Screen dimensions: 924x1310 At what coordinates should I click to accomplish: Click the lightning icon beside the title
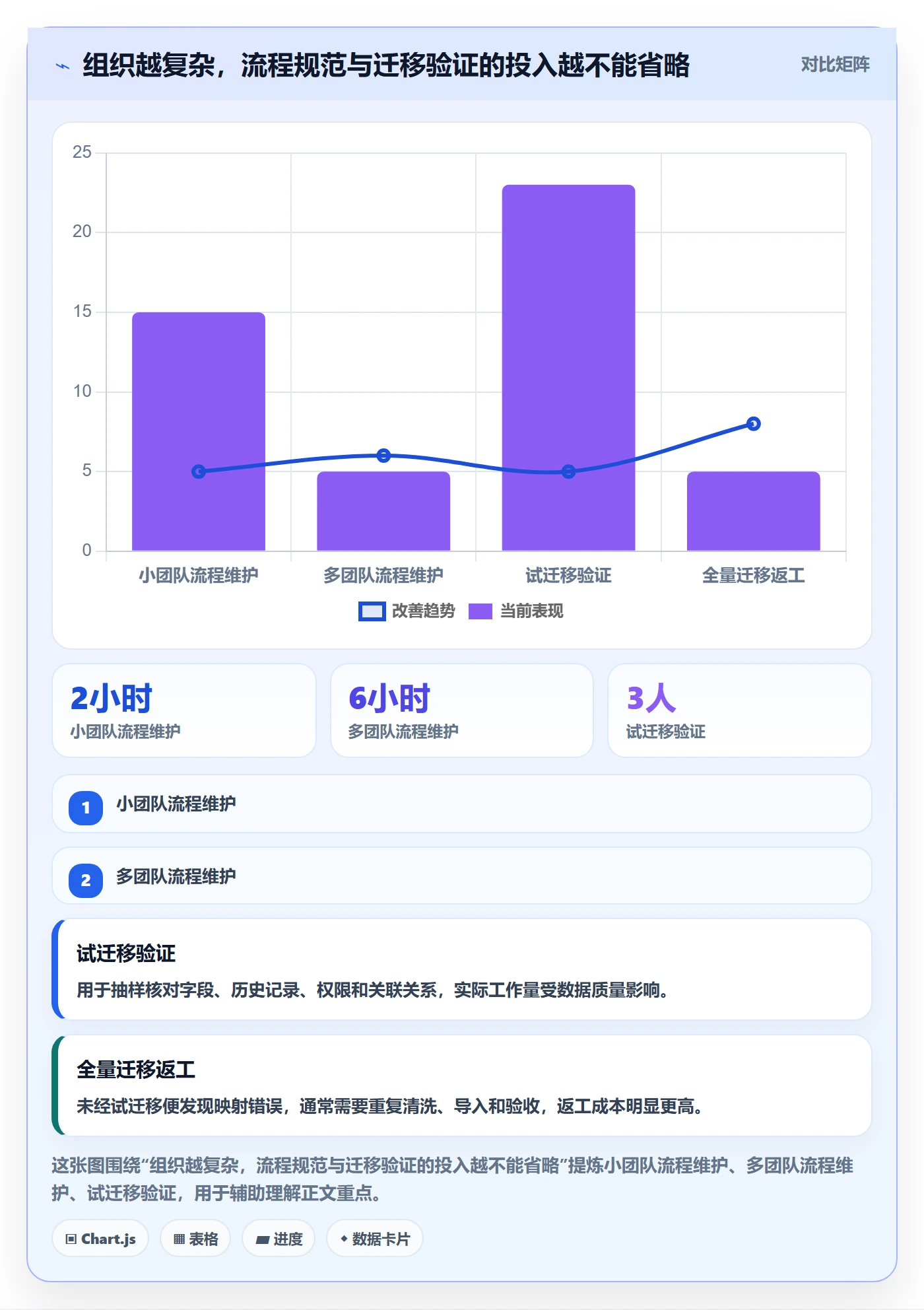[63, 66]
